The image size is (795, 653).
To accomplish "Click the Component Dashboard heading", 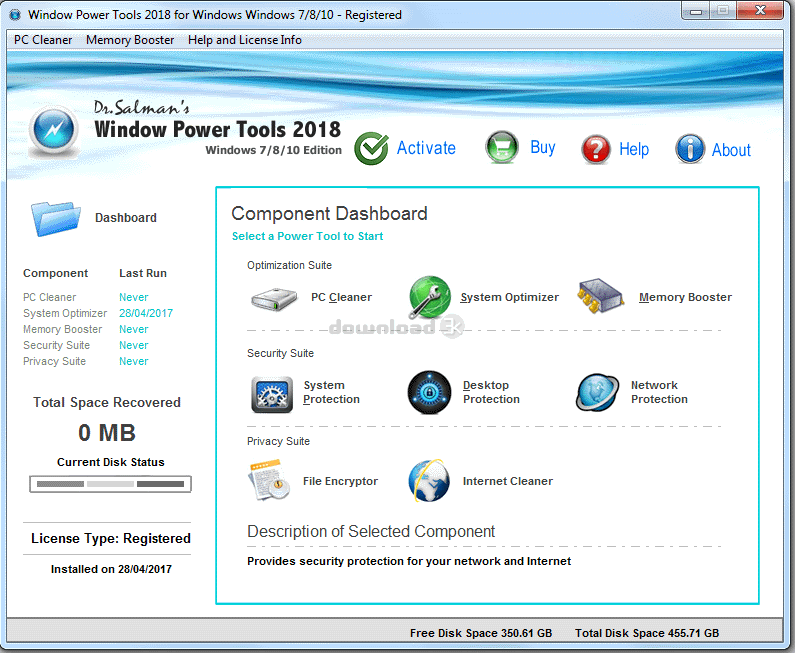I will tap(329, 213).
